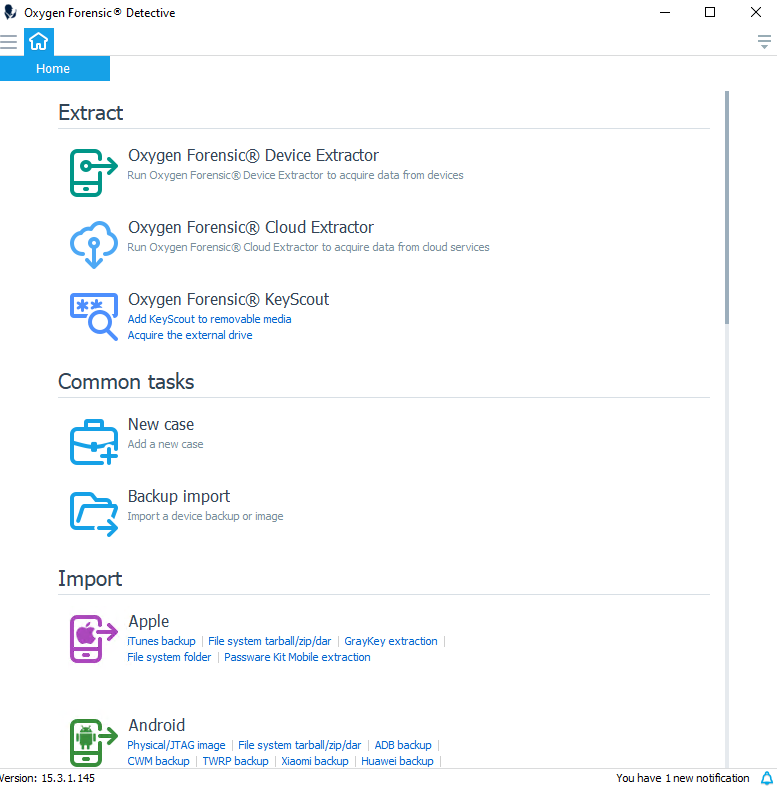Click 'Add a new case' description
The height and width of the screenshot is (788, 777).
[x=165, y=444]
